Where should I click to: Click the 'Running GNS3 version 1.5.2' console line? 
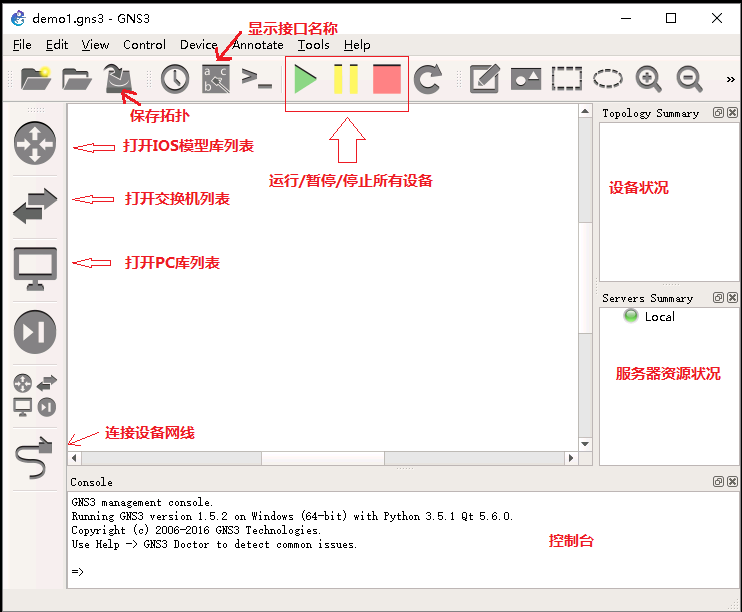(292, 516)
